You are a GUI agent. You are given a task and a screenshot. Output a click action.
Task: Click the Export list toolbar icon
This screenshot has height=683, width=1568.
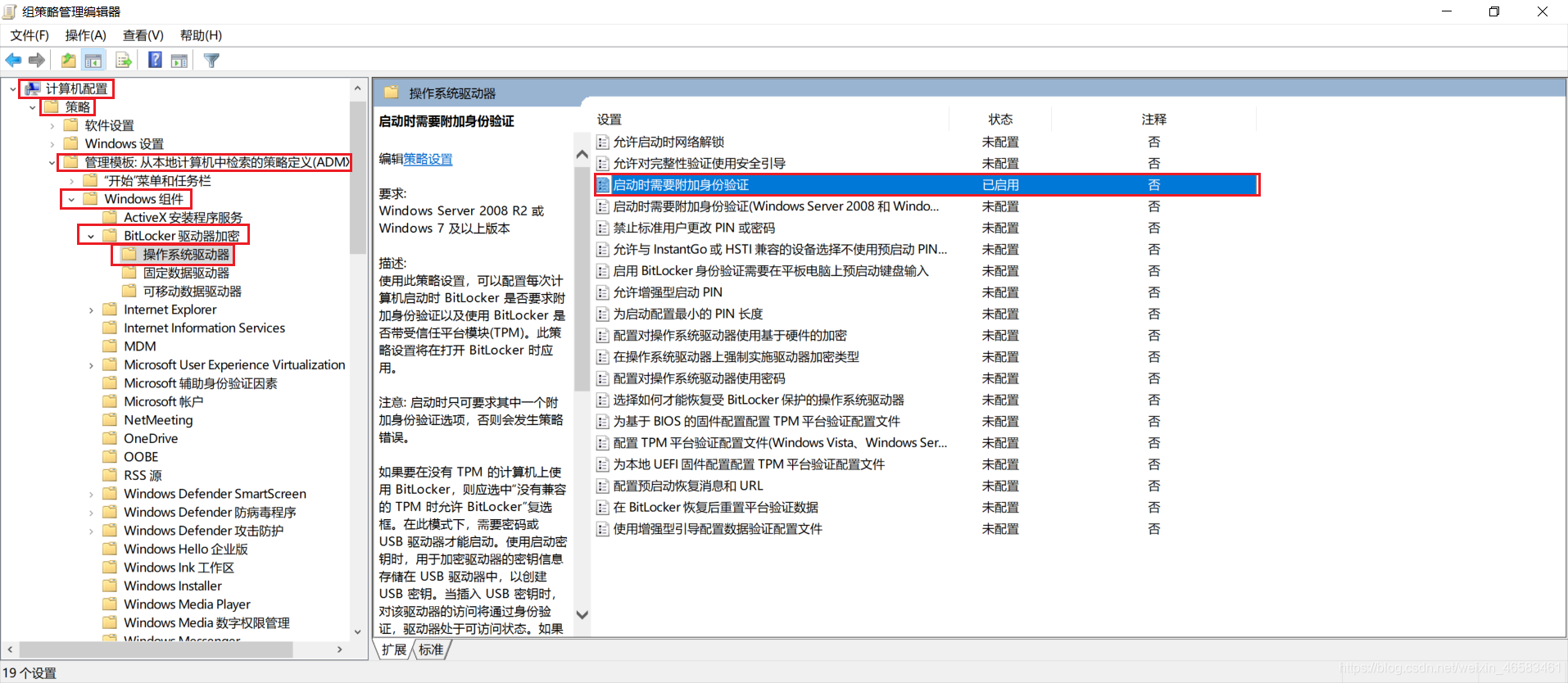click(124, 60)
